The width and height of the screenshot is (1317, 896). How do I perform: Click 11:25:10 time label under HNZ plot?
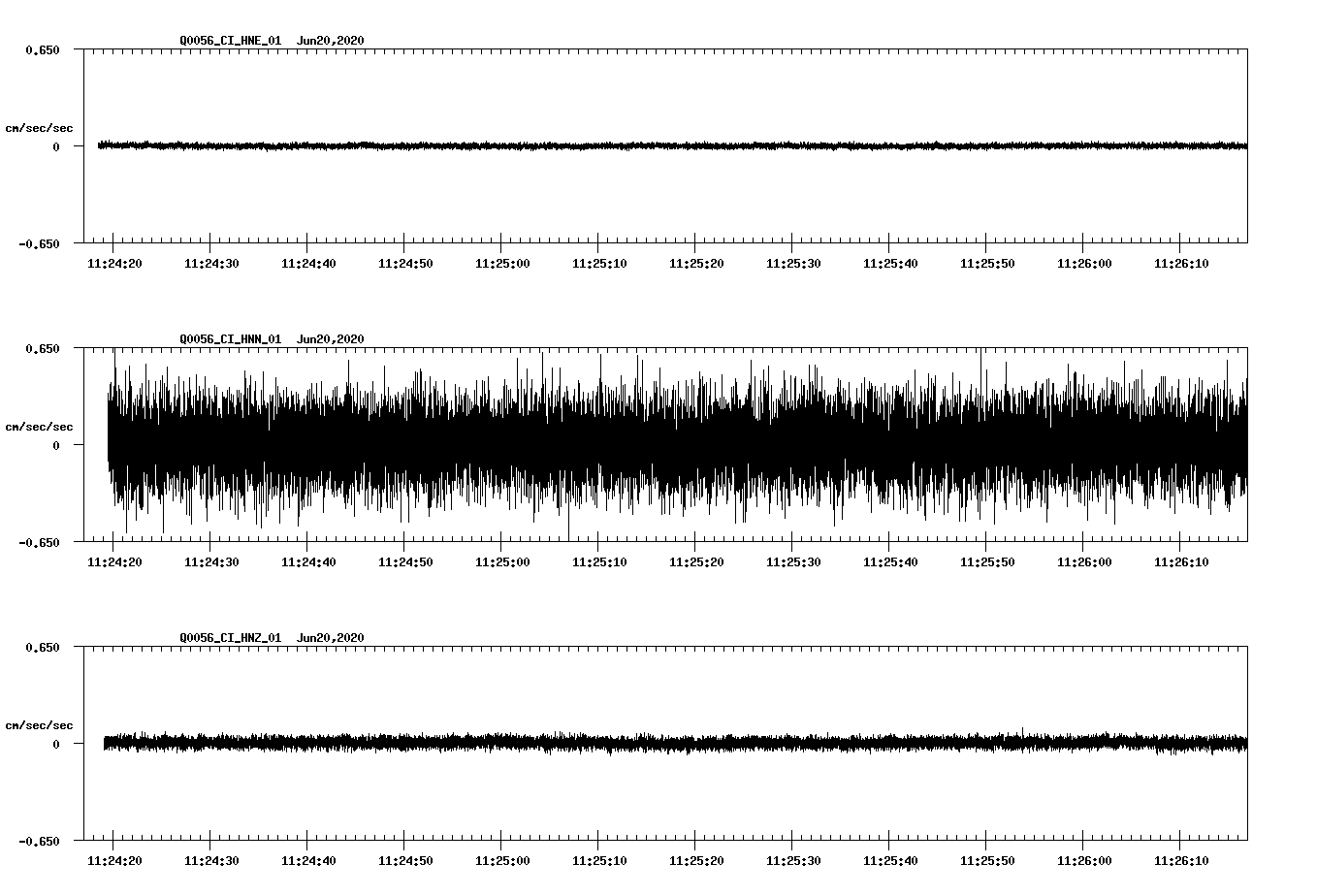click(x=599, y=861)
